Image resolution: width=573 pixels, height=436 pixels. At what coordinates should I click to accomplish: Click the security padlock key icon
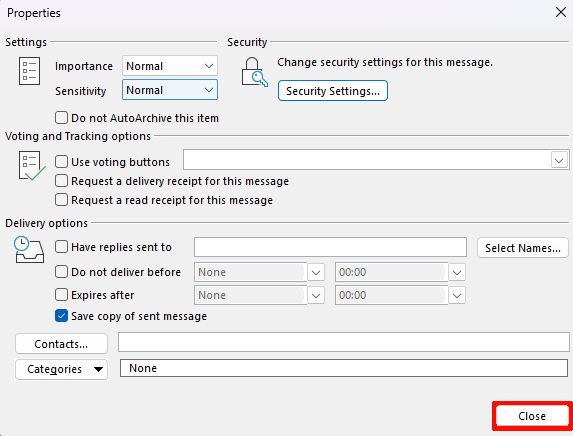[x=254, y=72]
